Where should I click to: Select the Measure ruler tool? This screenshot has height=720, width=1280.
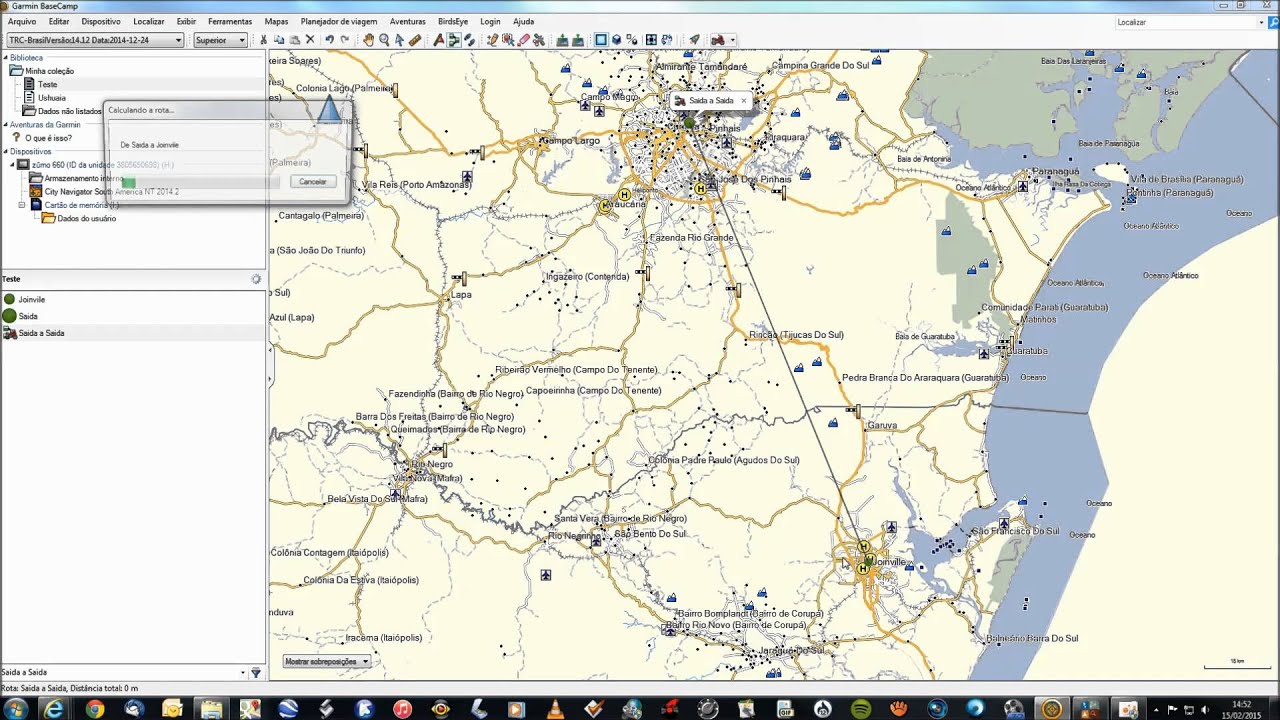(415, 40)
